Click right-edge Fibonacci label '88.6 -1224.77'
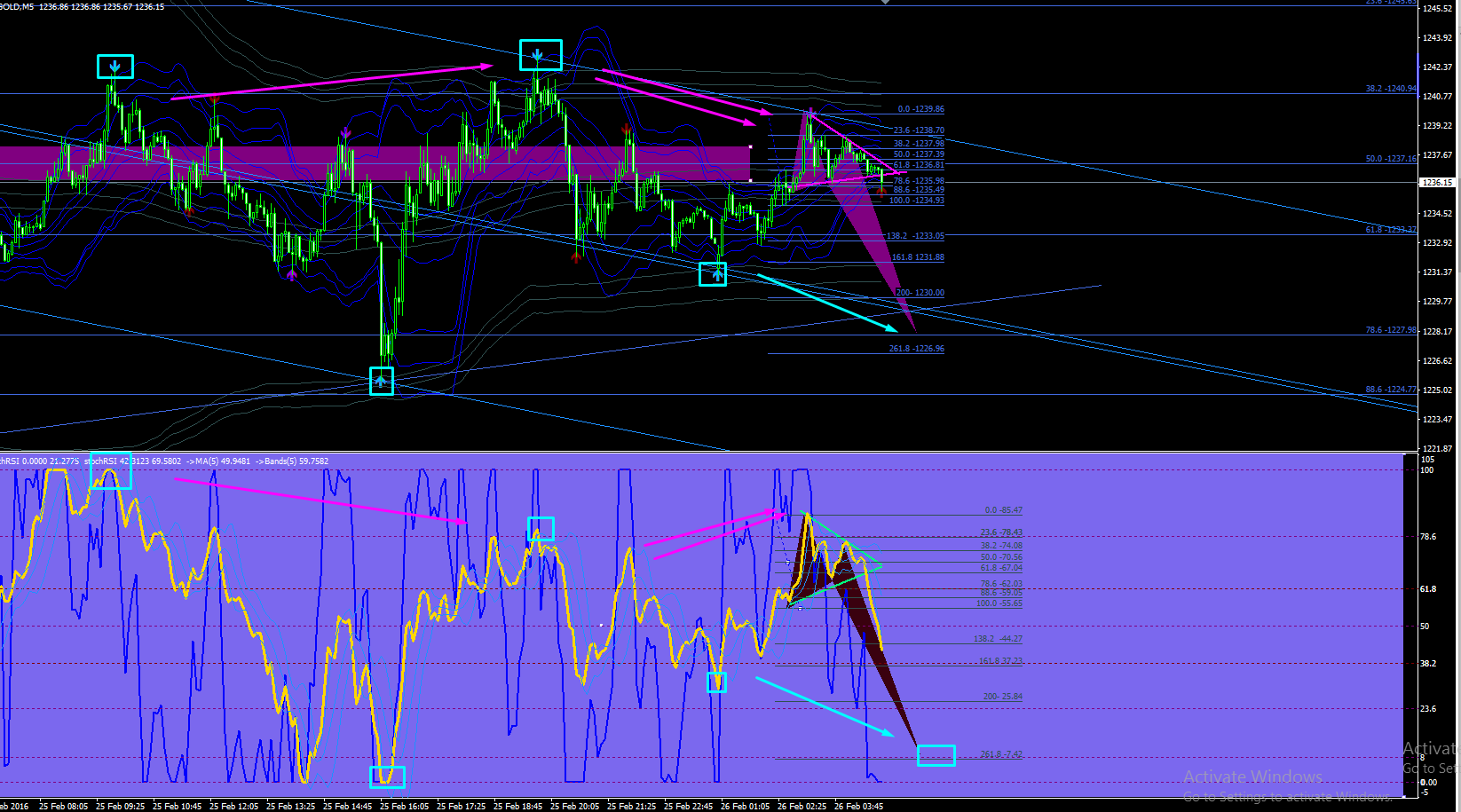This screenshot has height=812, width=1461. pyautogui.click(x=1391, y=390)
